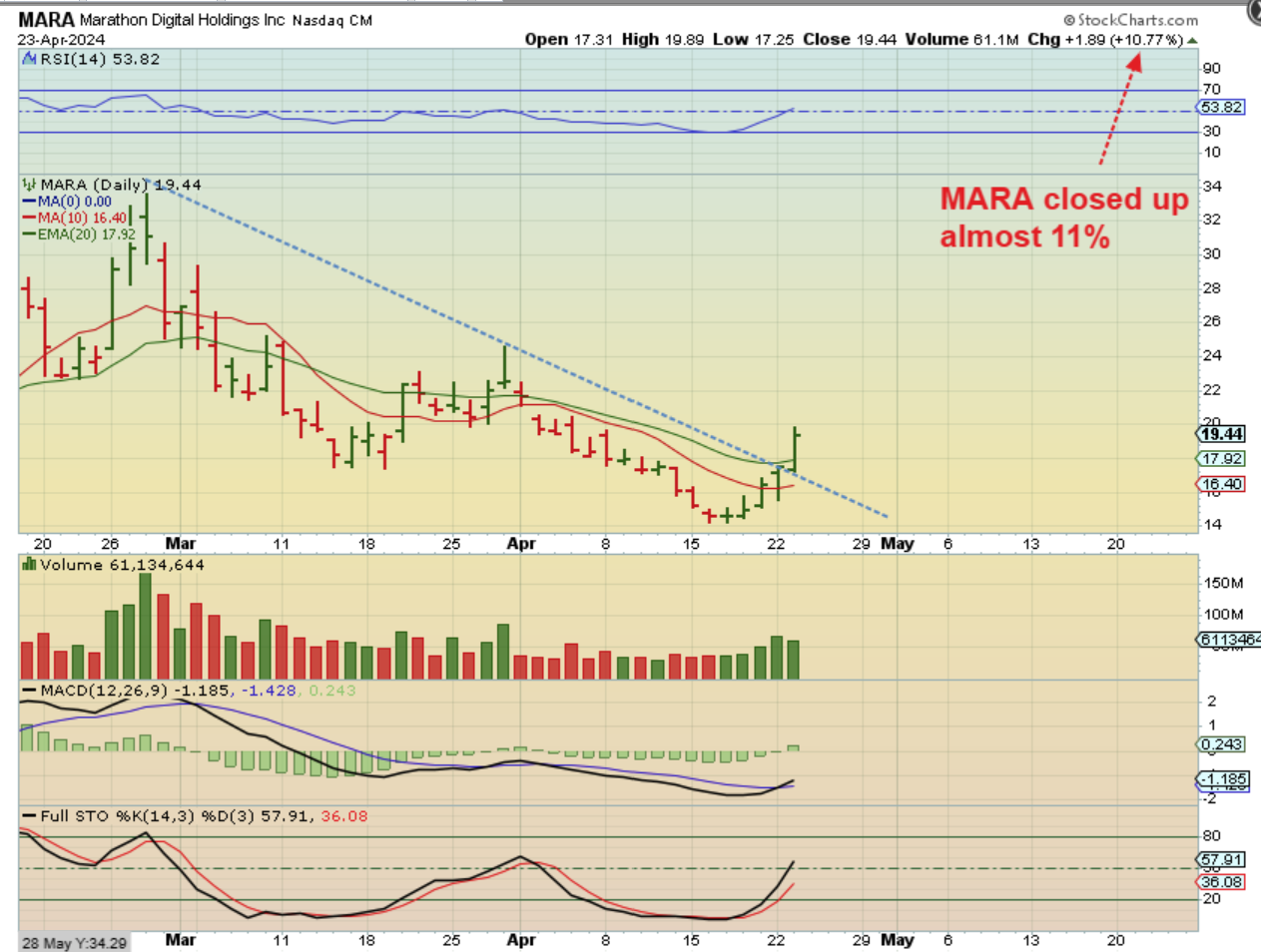
Task: Click the Nasdaq CM exchange label
Action: 332,20
